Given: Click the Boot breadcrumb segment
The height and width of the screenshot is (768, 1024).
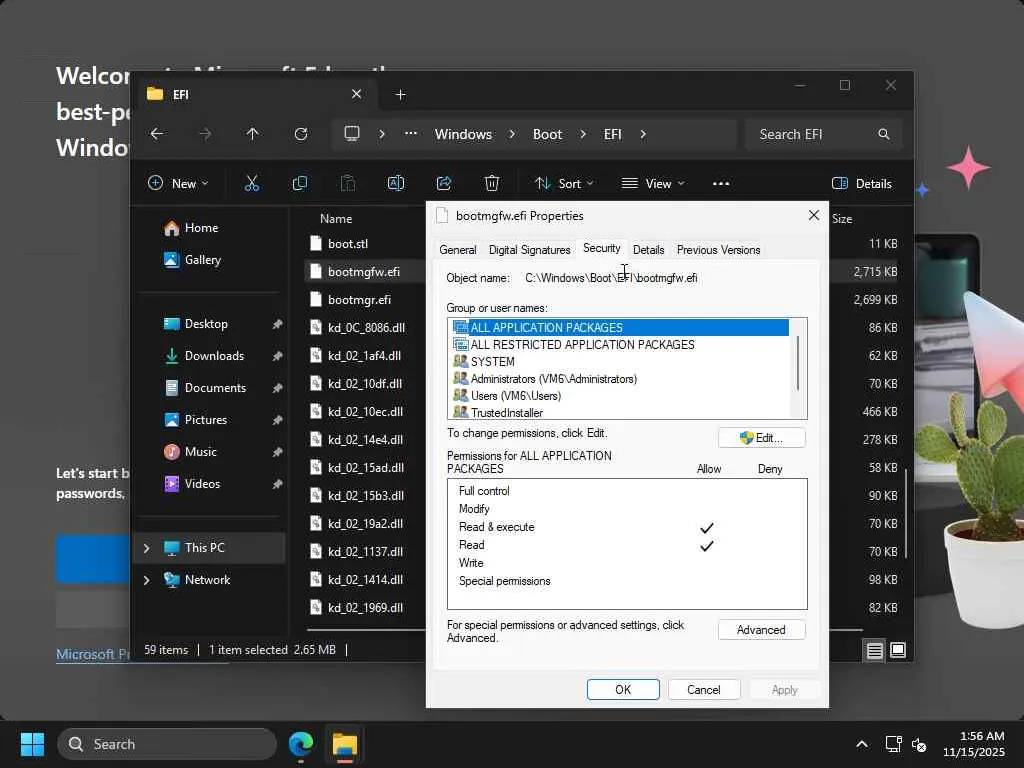Looking at the screenshot, I should pyautogui.click(x=547, y=134).
